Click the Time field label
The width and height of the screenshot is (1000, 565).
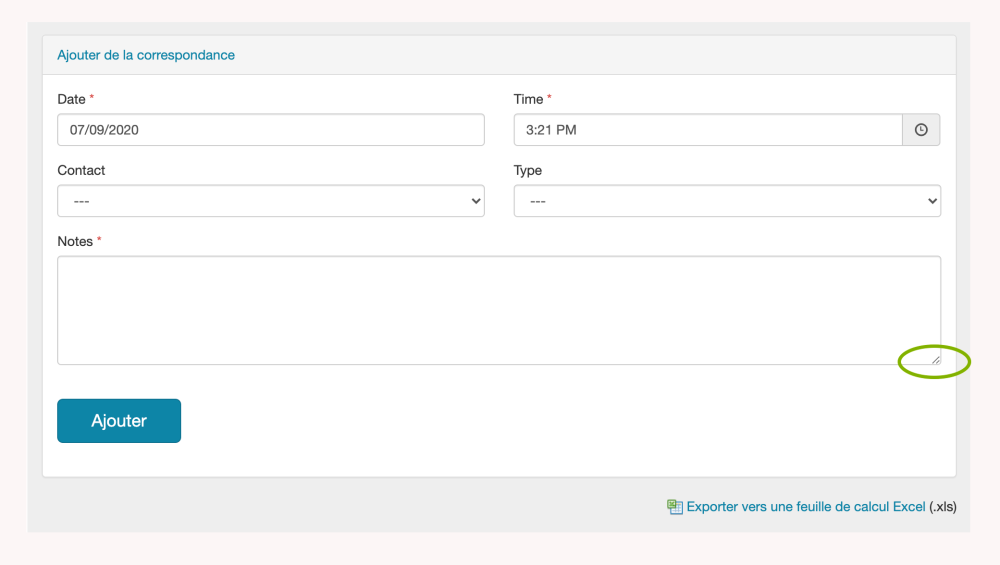[x=528, y=99]
